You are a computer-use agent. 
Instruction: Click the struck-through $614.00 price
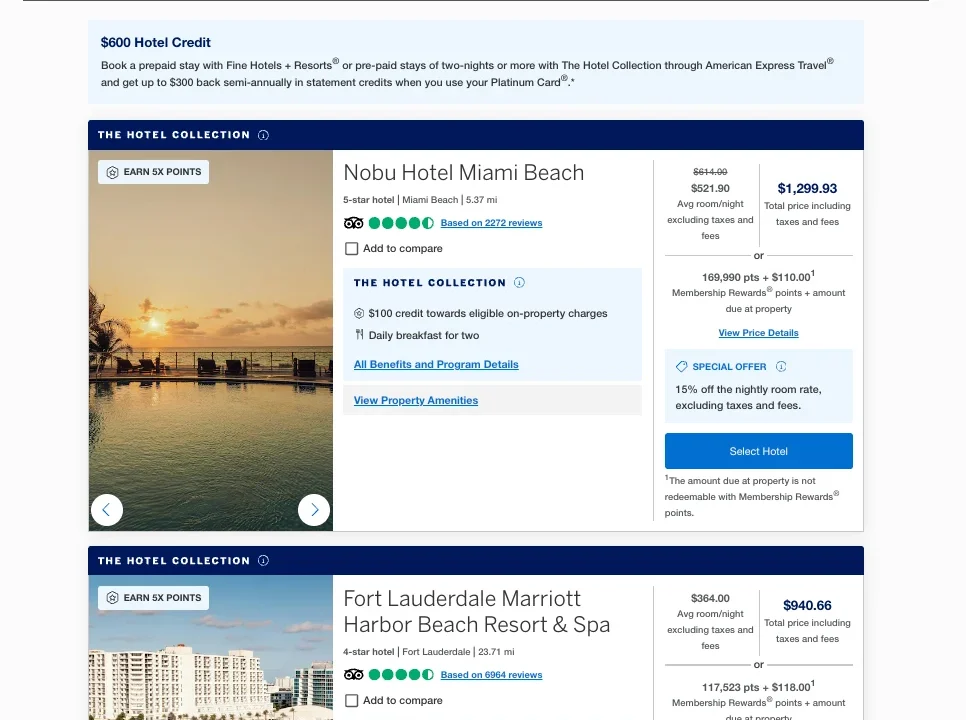[710, 172]
